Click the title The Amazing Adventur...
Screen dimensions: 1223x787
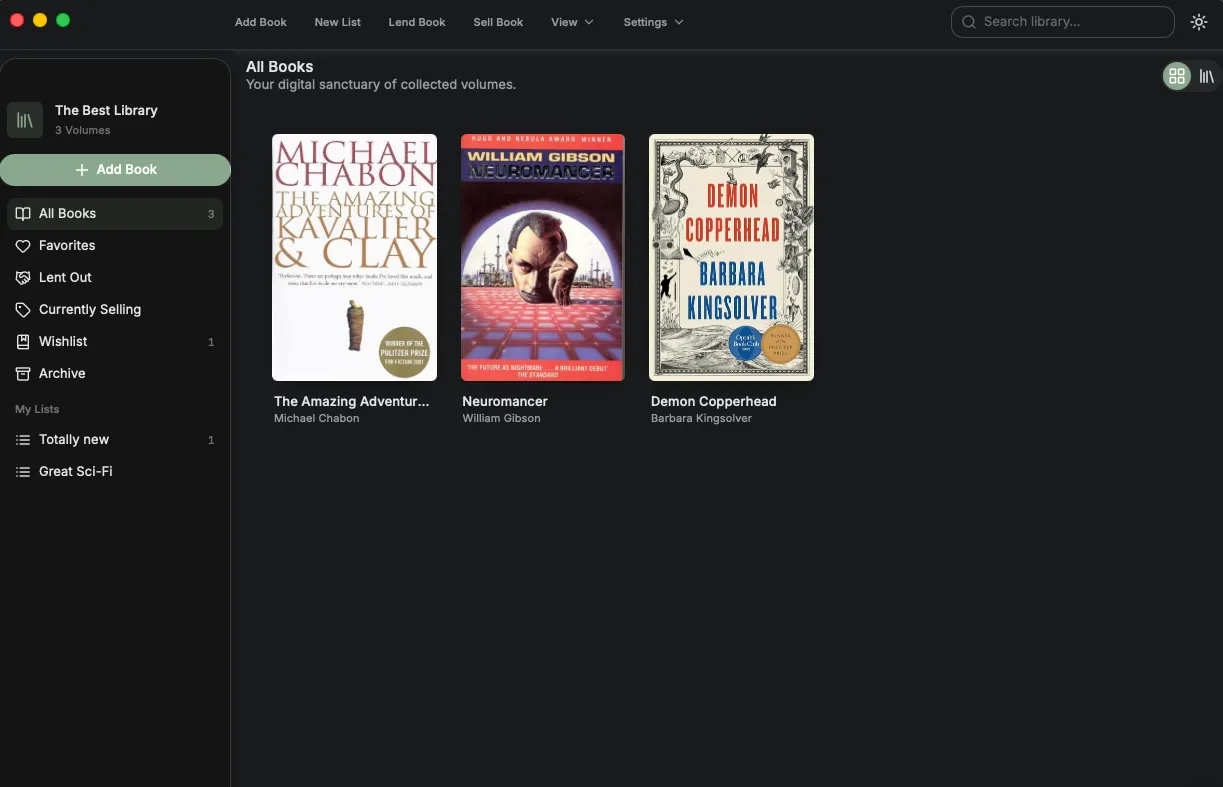click(351, 401)
